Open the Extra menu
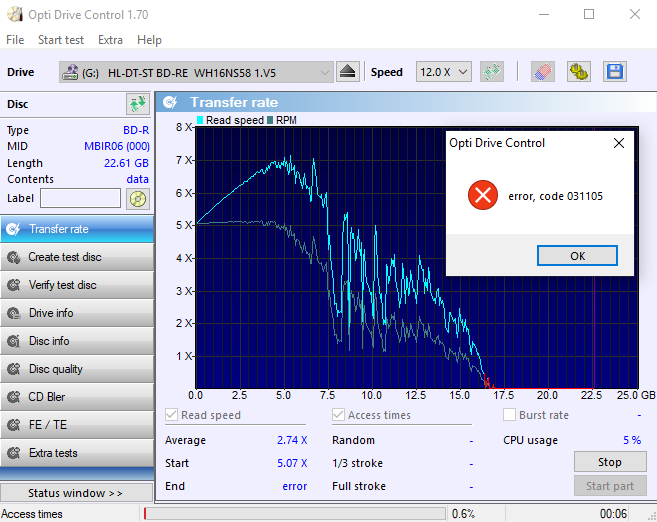Image resolution: width=657 pixels, height=522 pixels. point(110,40)
